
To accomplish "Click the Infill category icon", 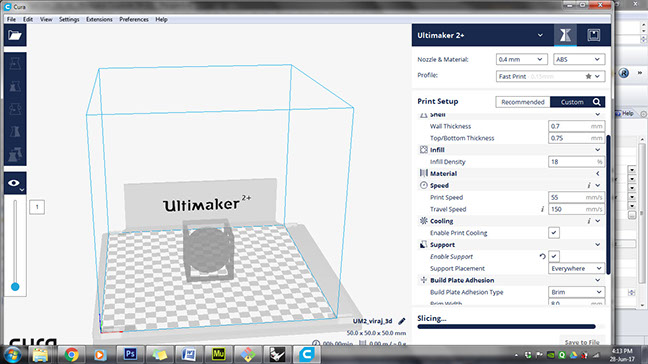I will point(424,150).
